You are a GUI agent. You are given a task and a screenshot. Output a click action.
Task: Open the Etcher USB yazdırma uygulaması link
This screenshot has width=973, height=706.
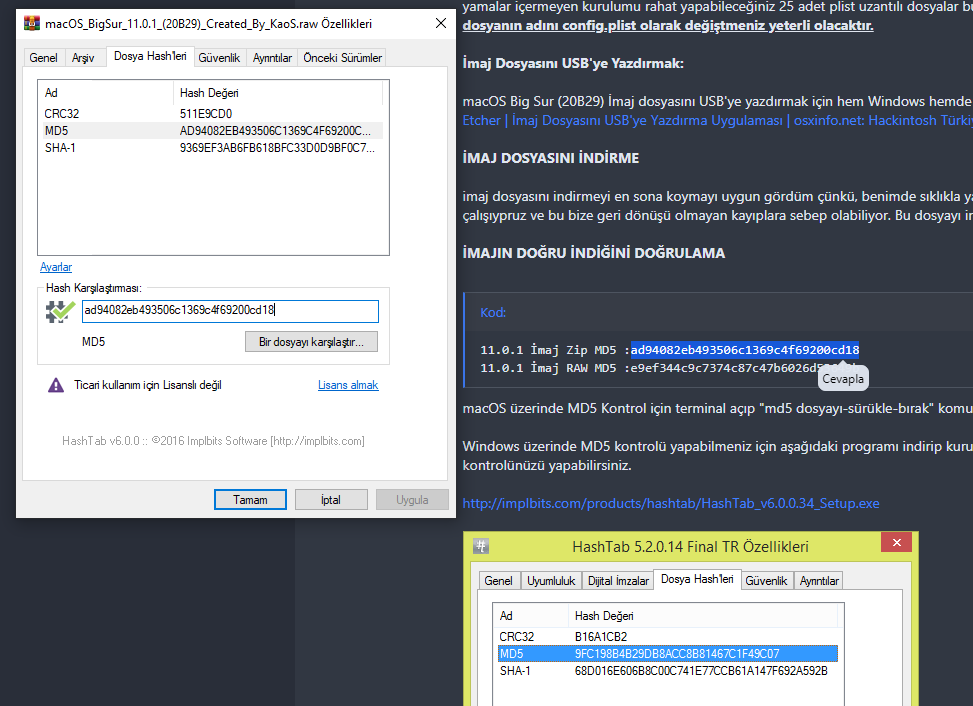(717, 120)
